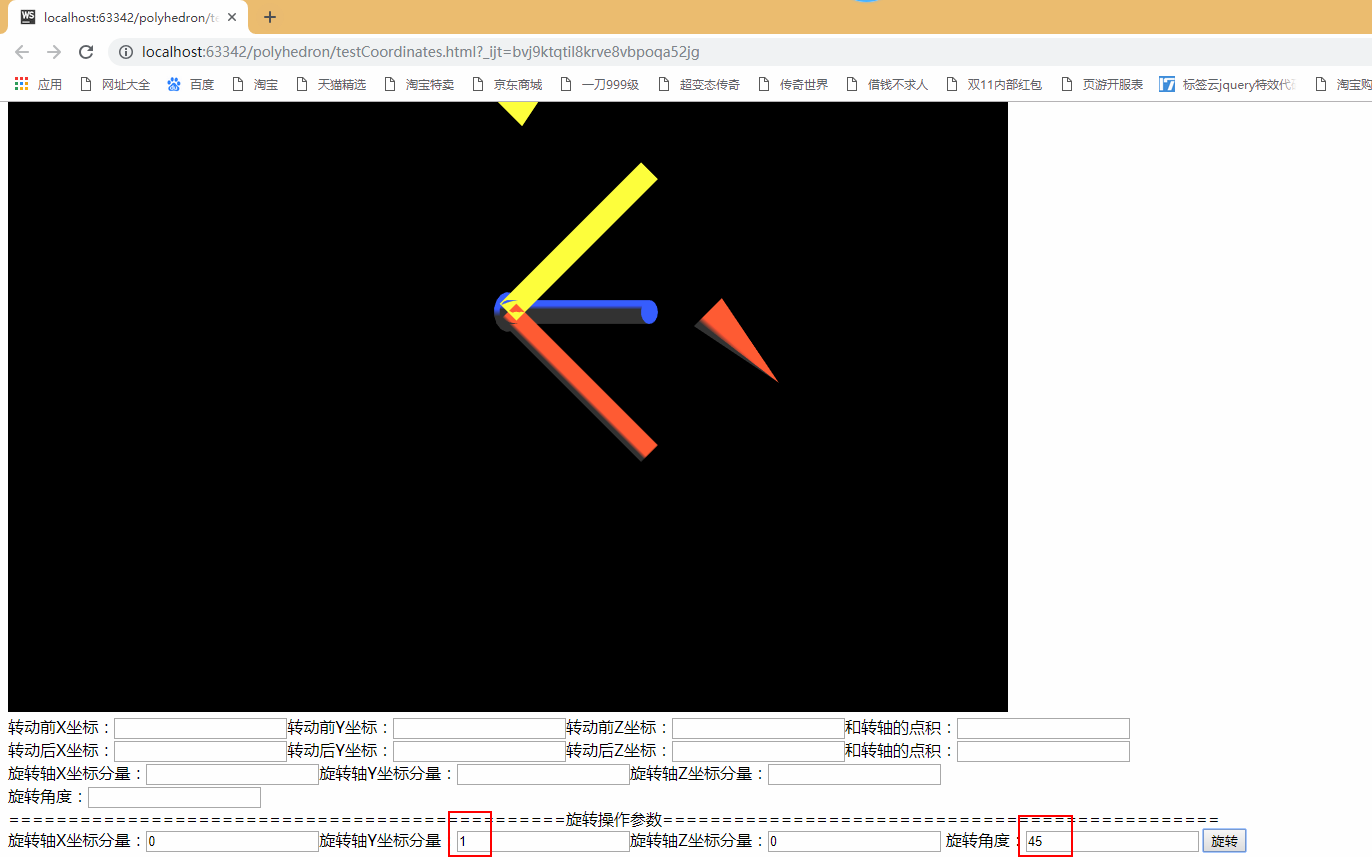Viewport: 1372px width, 857px height.
Task: Open the 传奇世界 bookmark
Action: click(793, 84)
